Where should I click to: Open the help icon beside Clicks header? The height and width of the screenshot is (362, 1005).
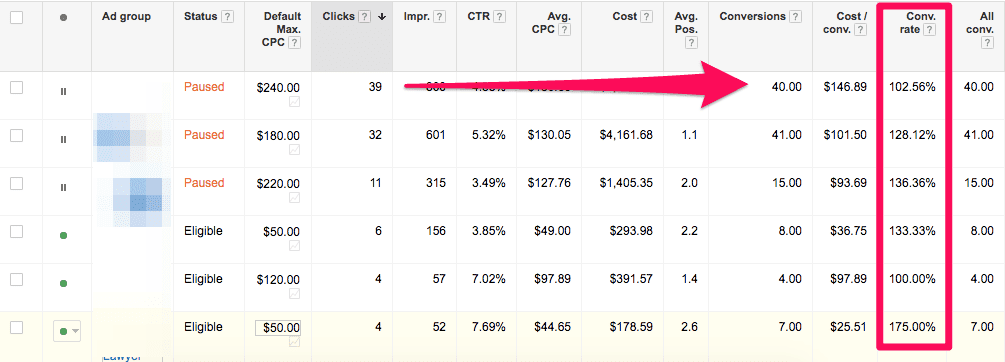coord(364,17)
